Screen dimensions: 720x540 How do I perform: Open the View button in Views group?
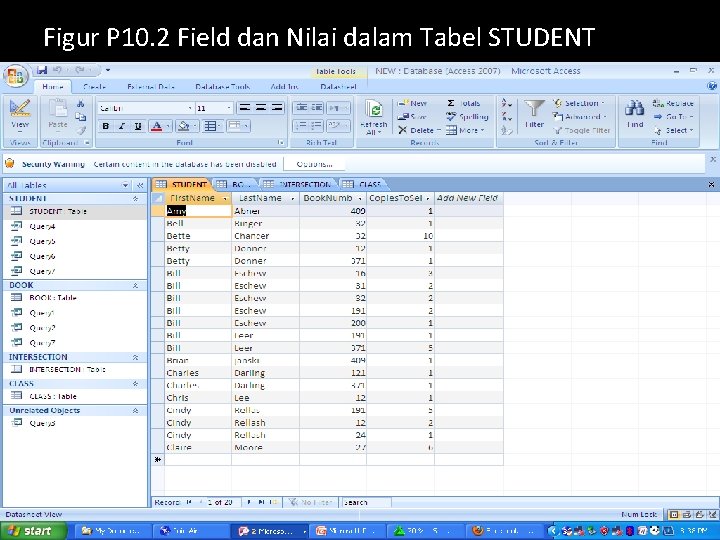20,115
